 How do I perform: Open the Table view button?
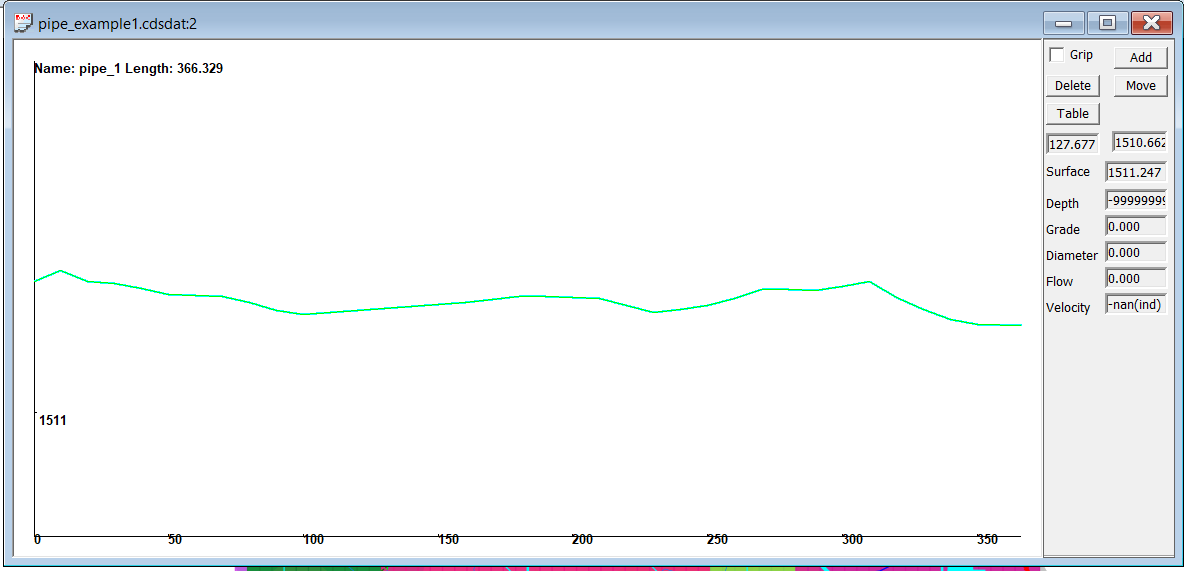[1073, 113]
